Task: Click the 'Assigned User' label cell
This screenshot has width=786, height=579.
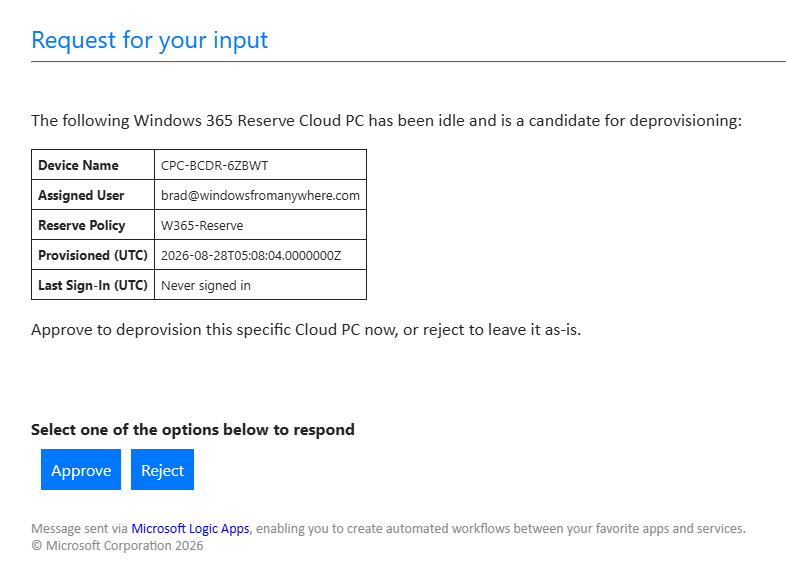Action: [93, 195]
